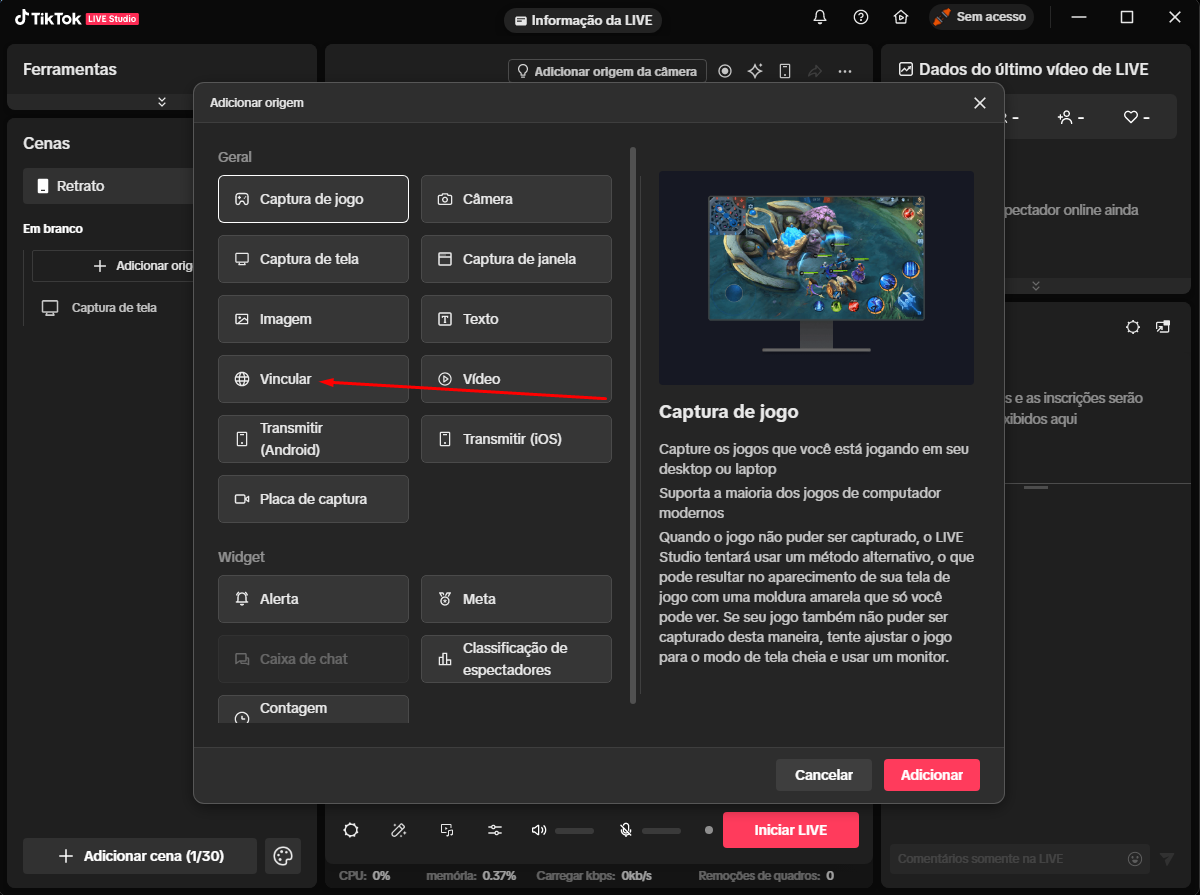
Task: Click the sparkle effects icon above the preview
Action: (755, 71)
